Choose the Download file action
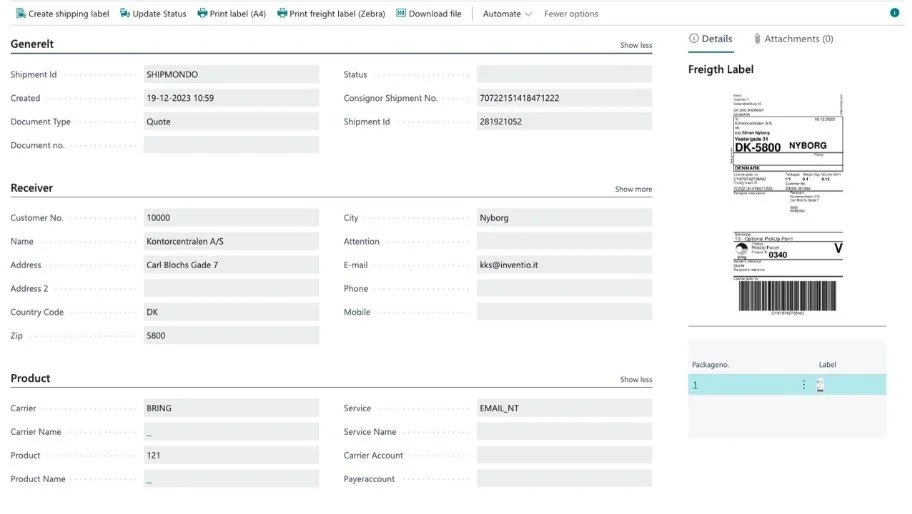 click(x=429, y=14)
